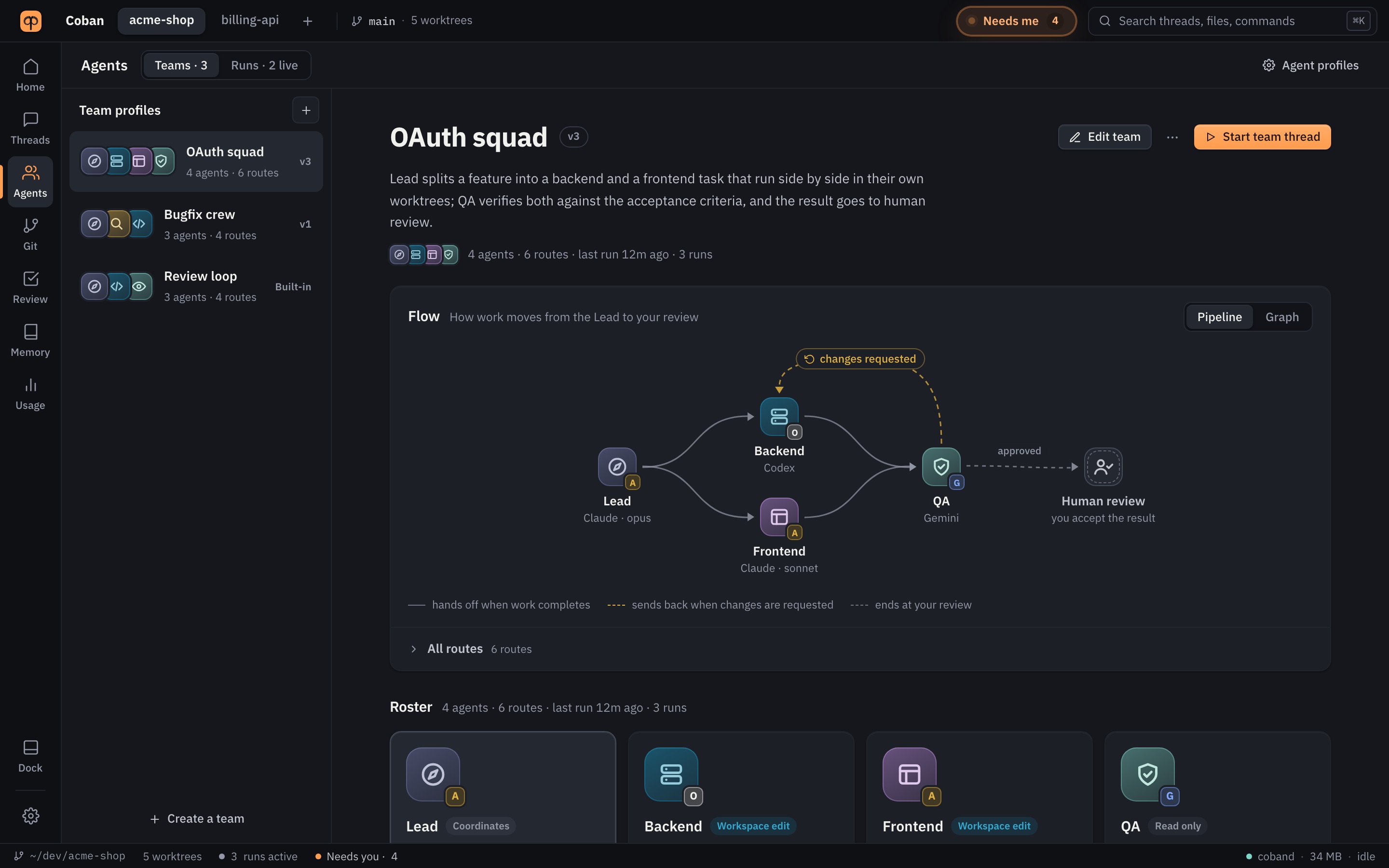
Task: Switch flow view to Pipeline
Action: click(1219, 317)
